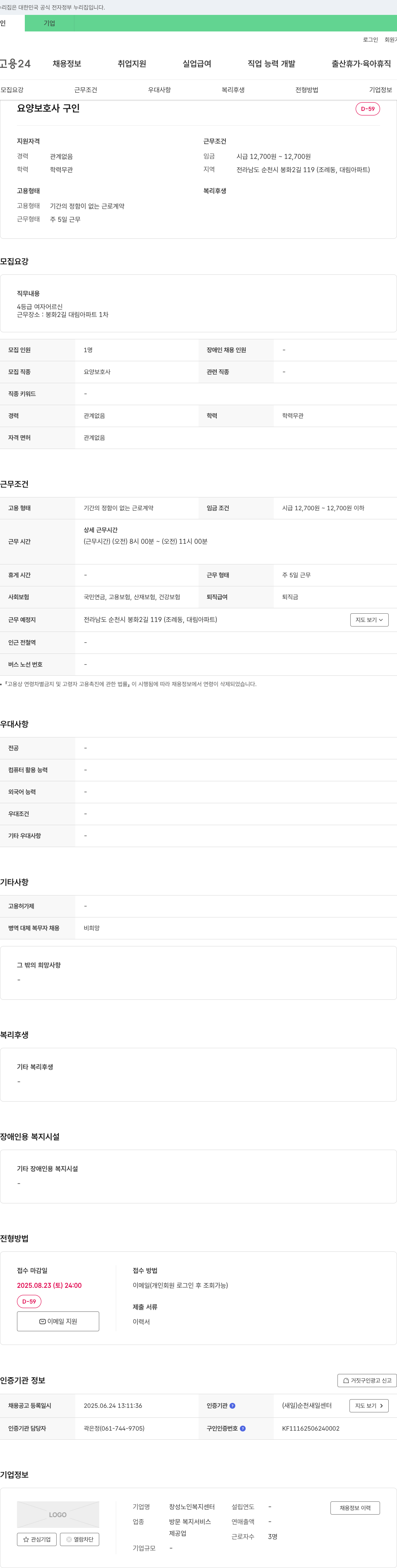Click the star icon on 관심기업
Image resolution: width=397 pixels, height=1568 pixels.
coord(26,1539)
